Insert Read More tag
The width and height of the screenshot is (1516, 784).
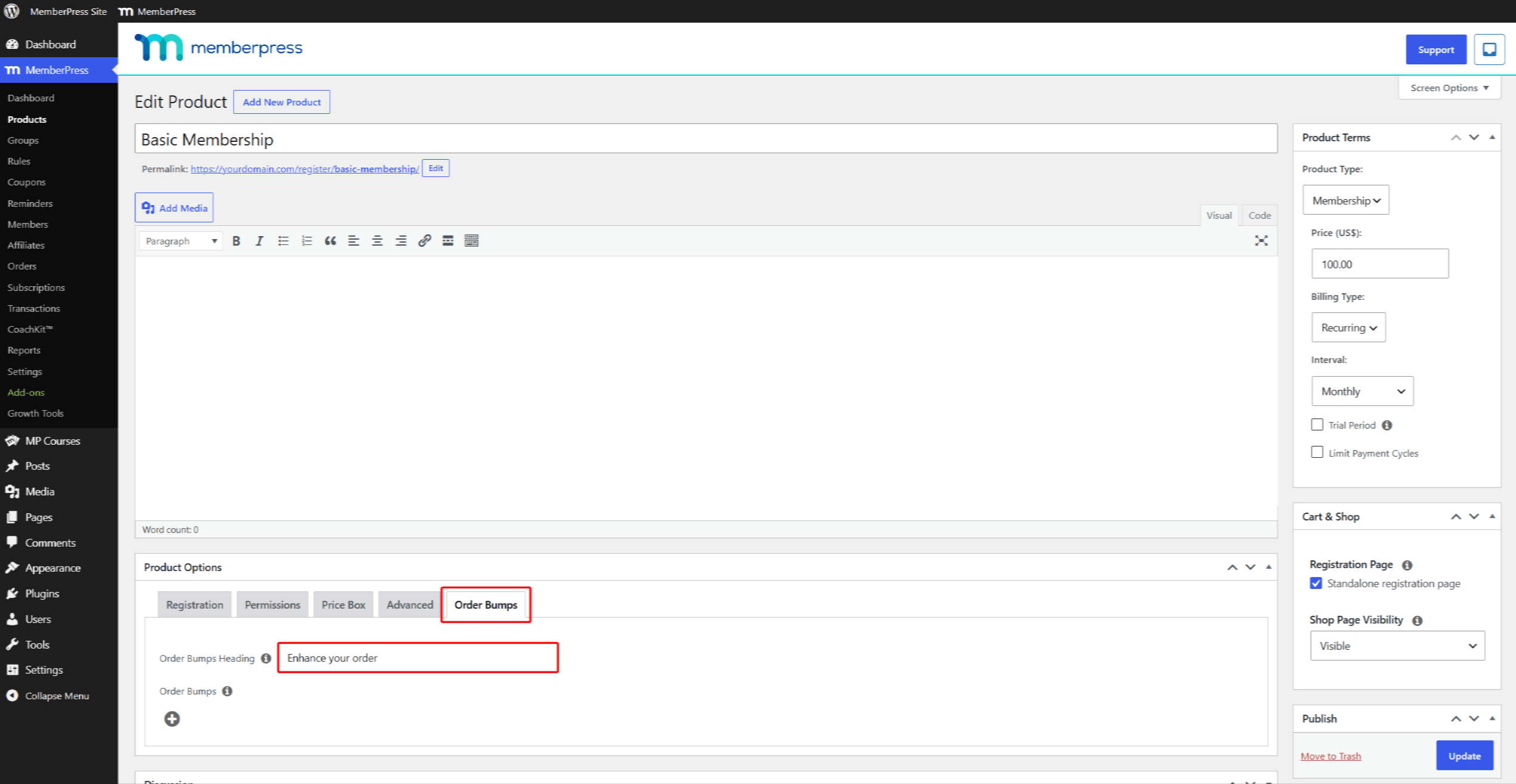click(448, 241)
